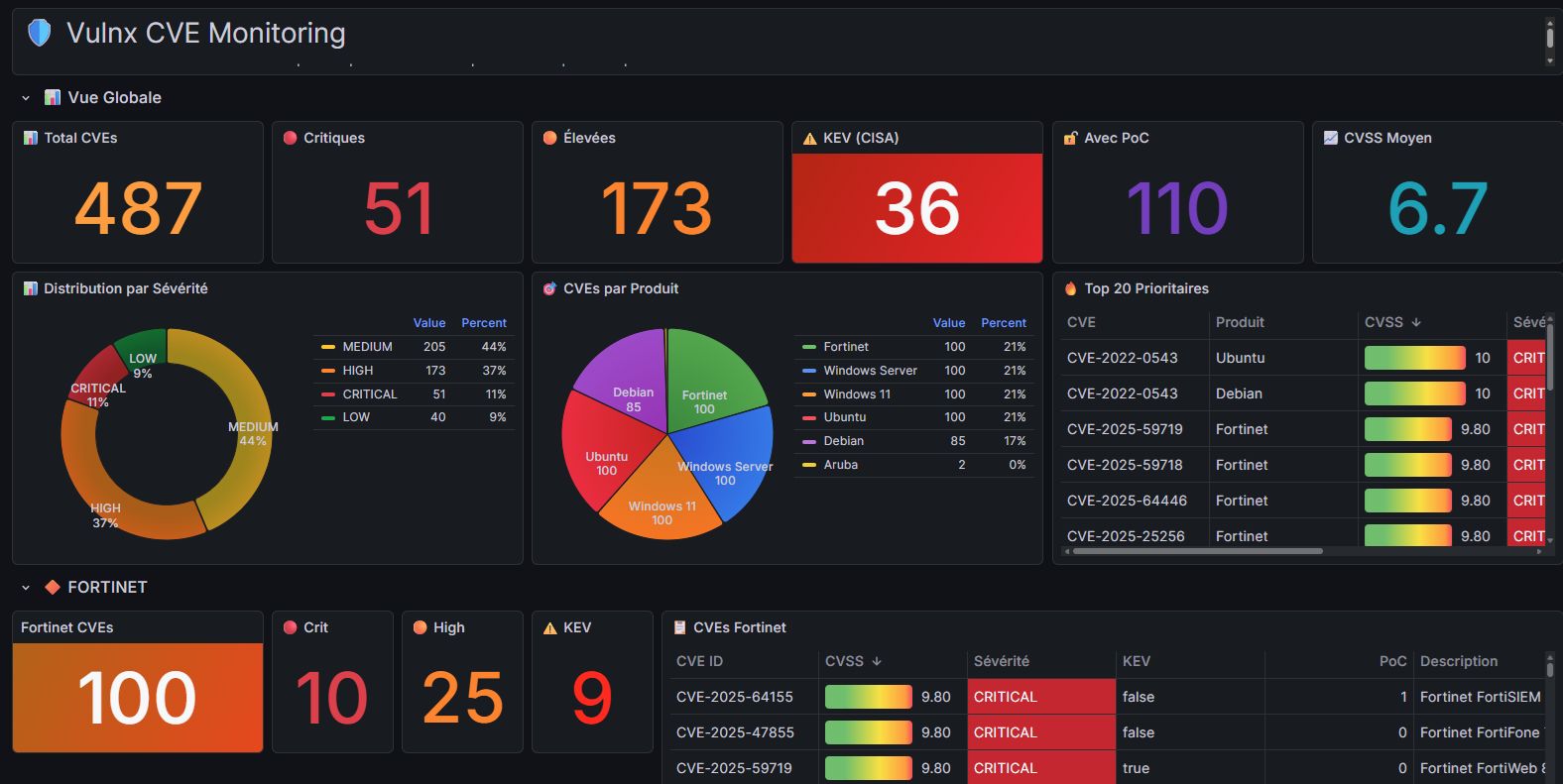Collapse the FORTINET row section
The height and width of the screenshot is (784, 1563).
(26, 588)
